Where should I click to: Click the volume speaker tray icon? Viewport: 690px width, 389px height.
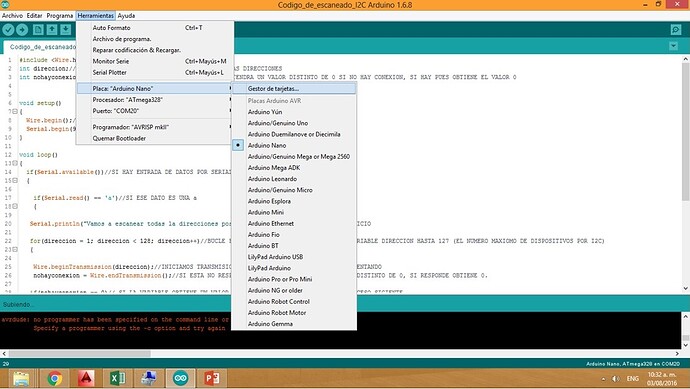pos(616,379)
